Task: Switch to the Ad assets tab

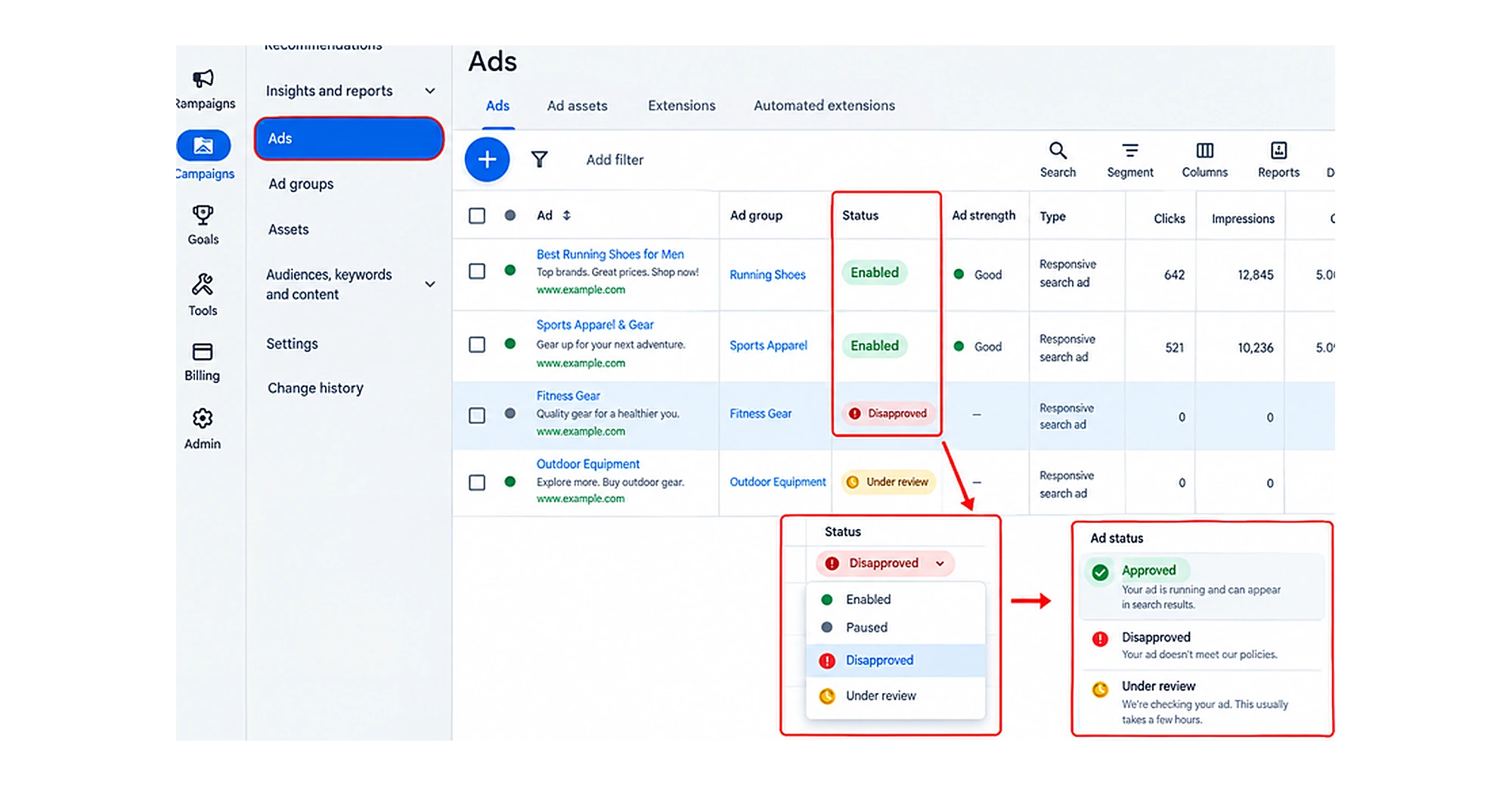Action: click(578, 106)
